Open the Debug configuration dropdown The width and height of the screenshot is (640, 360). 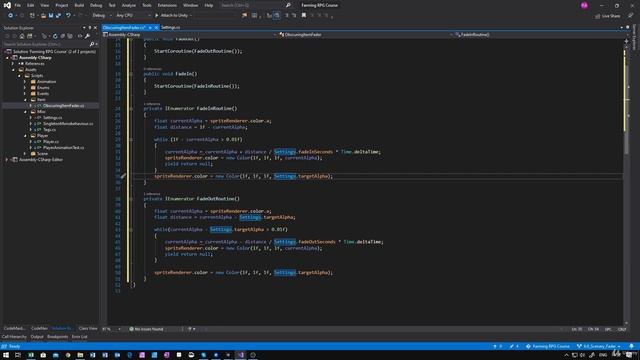tap(102, 16)
